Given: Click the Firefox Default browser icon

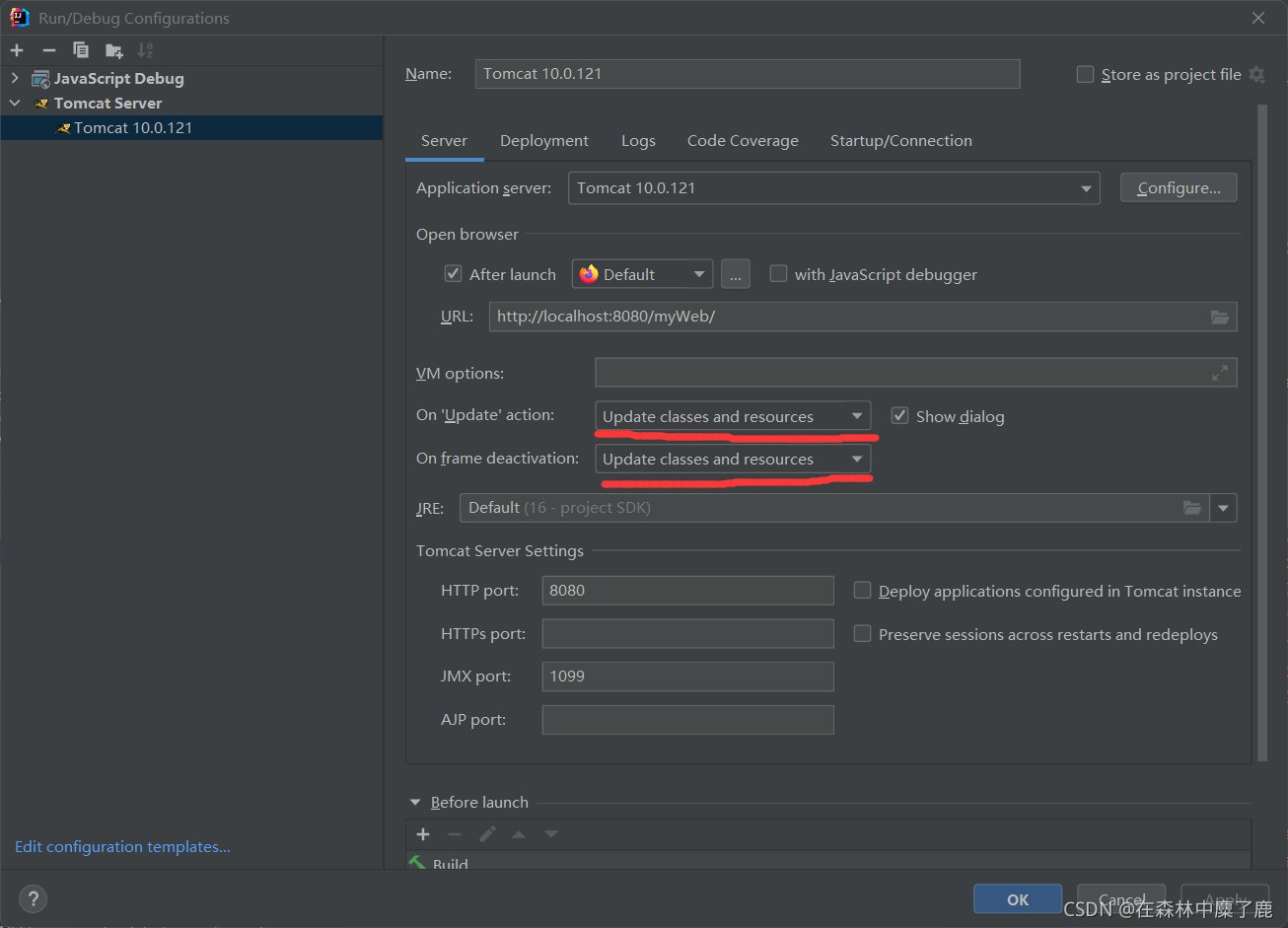Looking at the screenshot, I should [x=589, y=274].
